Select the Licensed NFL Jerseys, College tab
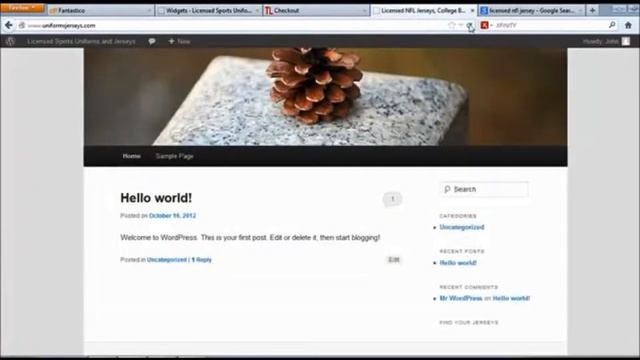The image size is (640, 360). [x=423, y=11]
